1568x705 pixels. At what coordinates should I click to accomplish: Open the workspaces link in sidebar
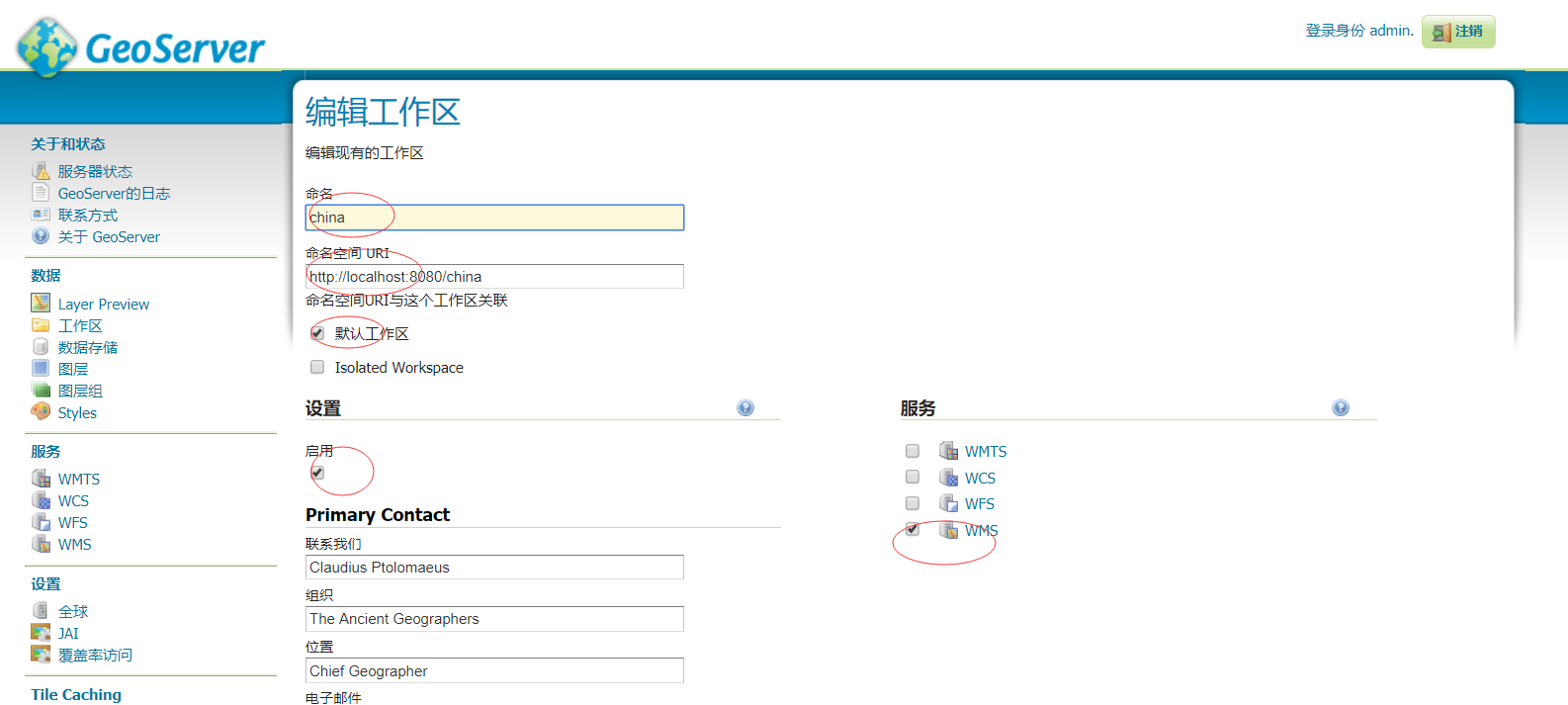pyautogui.click(x=80, y=325)
